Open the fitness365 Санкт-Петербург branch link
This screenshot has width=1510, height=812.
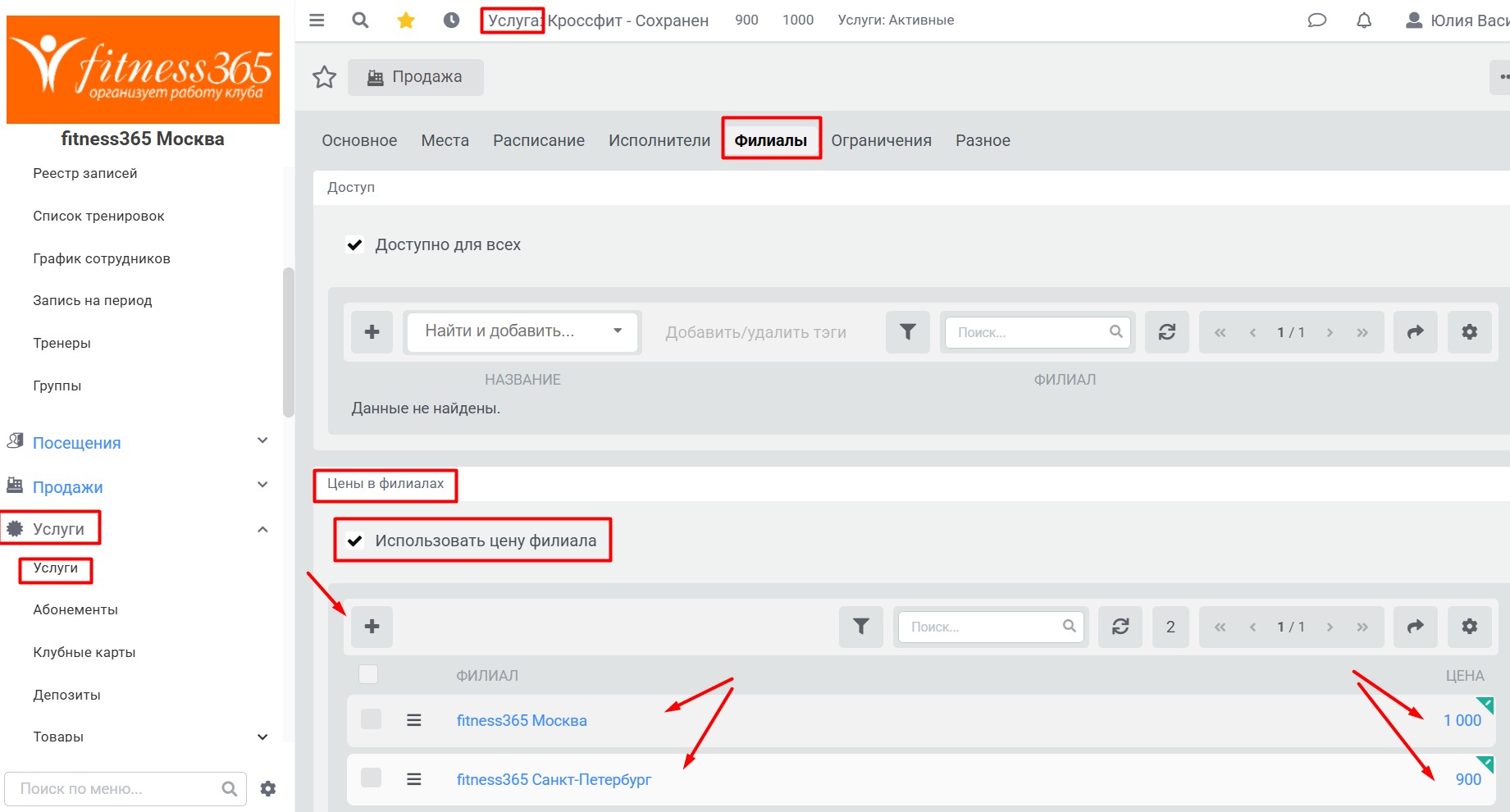pyautogui.click(x=554, y=780)
